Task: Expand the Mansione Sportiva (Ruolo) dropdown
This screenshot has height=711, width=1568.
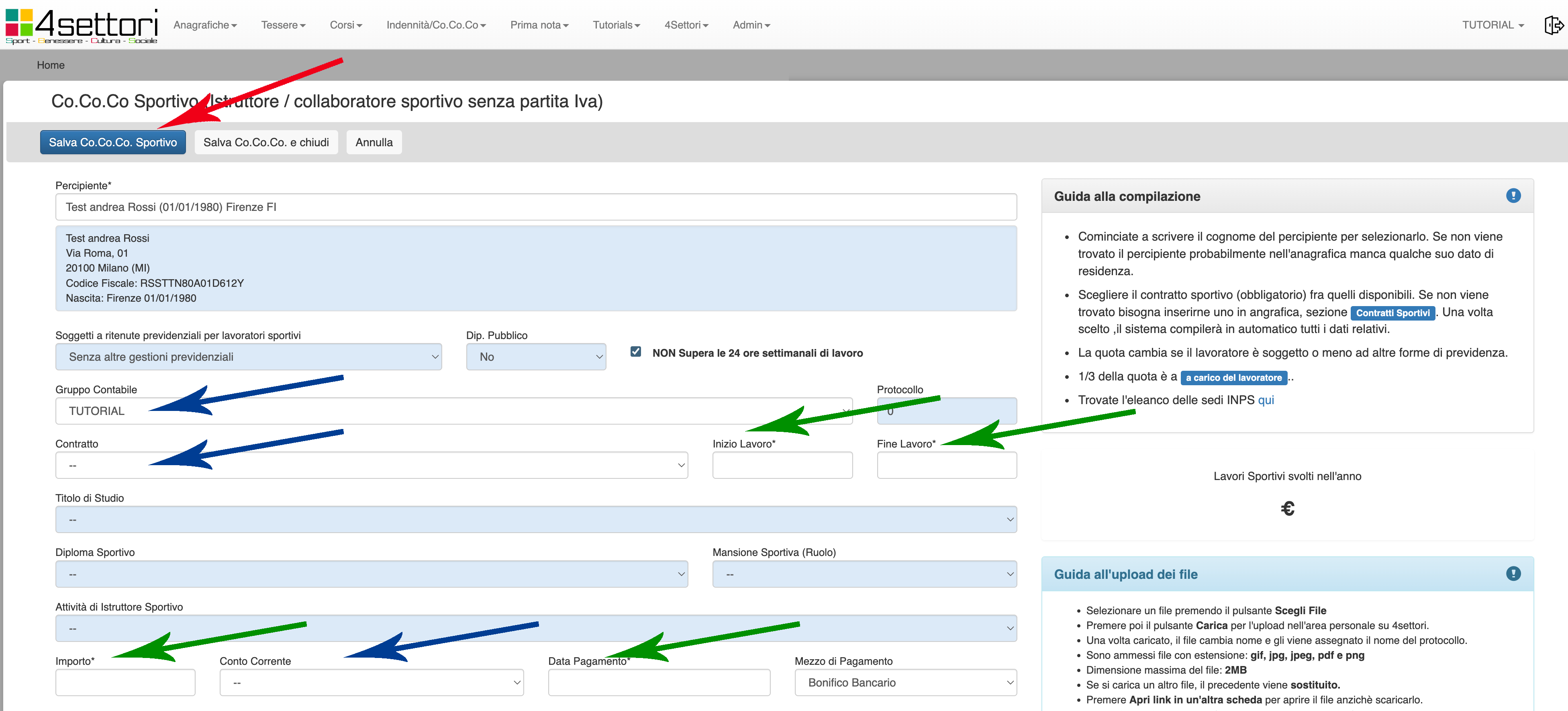Action: [864, 574]
